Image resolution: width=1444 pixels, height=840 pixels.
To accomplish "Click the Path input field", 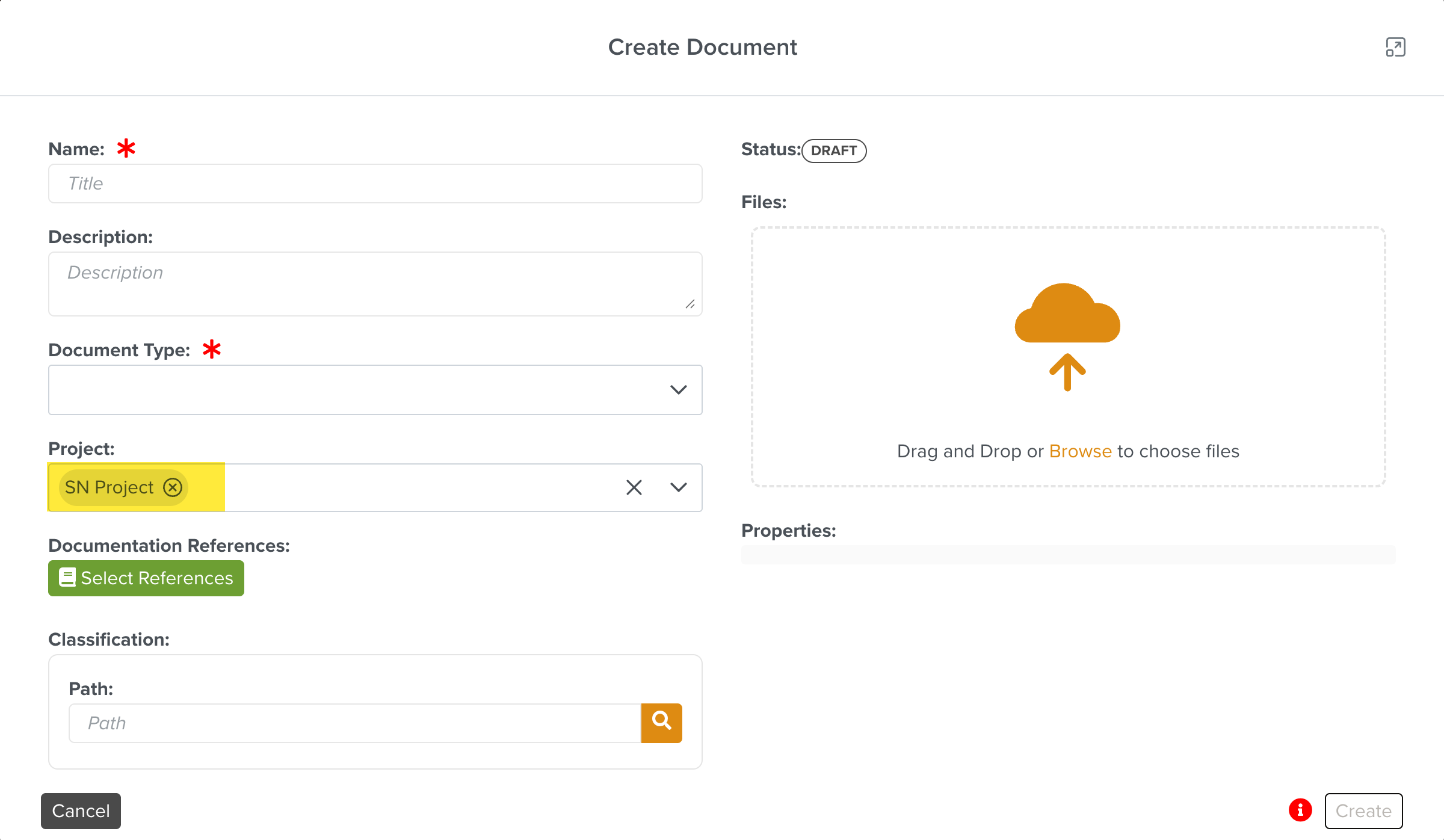I will coord(355,723).
